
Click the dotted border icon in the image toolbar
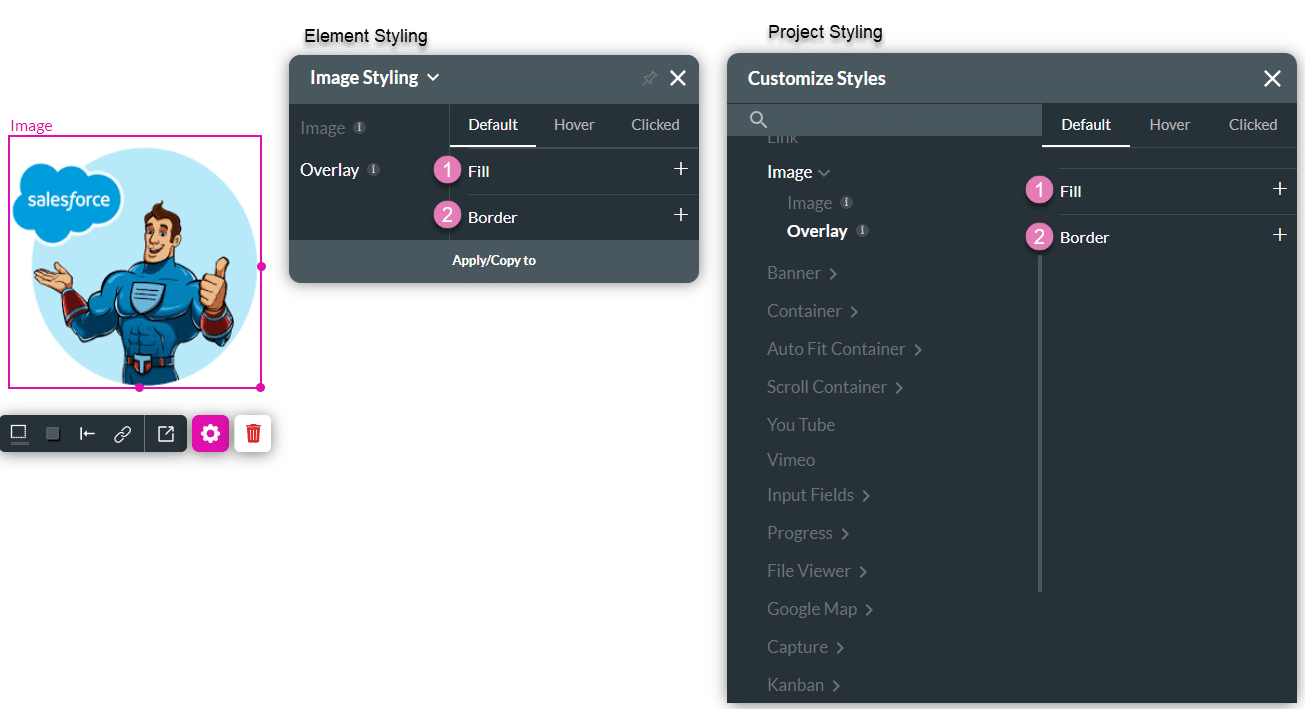[x=18, y=433]
